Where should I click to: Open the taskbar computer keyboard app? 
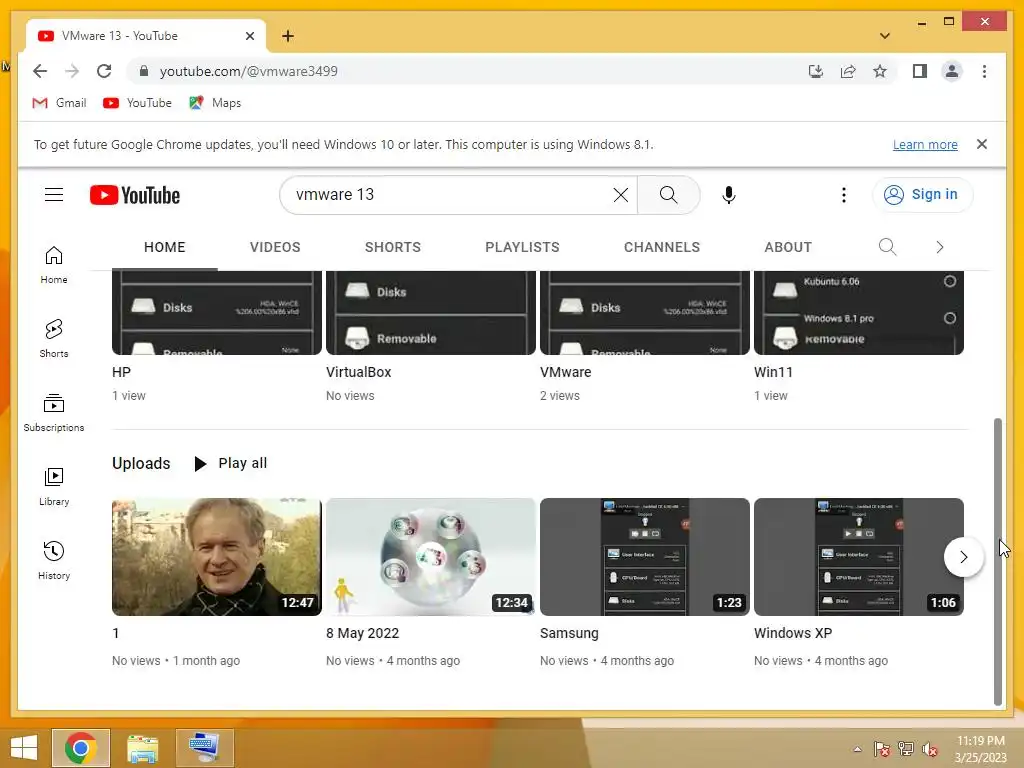[x=204, y=748]
